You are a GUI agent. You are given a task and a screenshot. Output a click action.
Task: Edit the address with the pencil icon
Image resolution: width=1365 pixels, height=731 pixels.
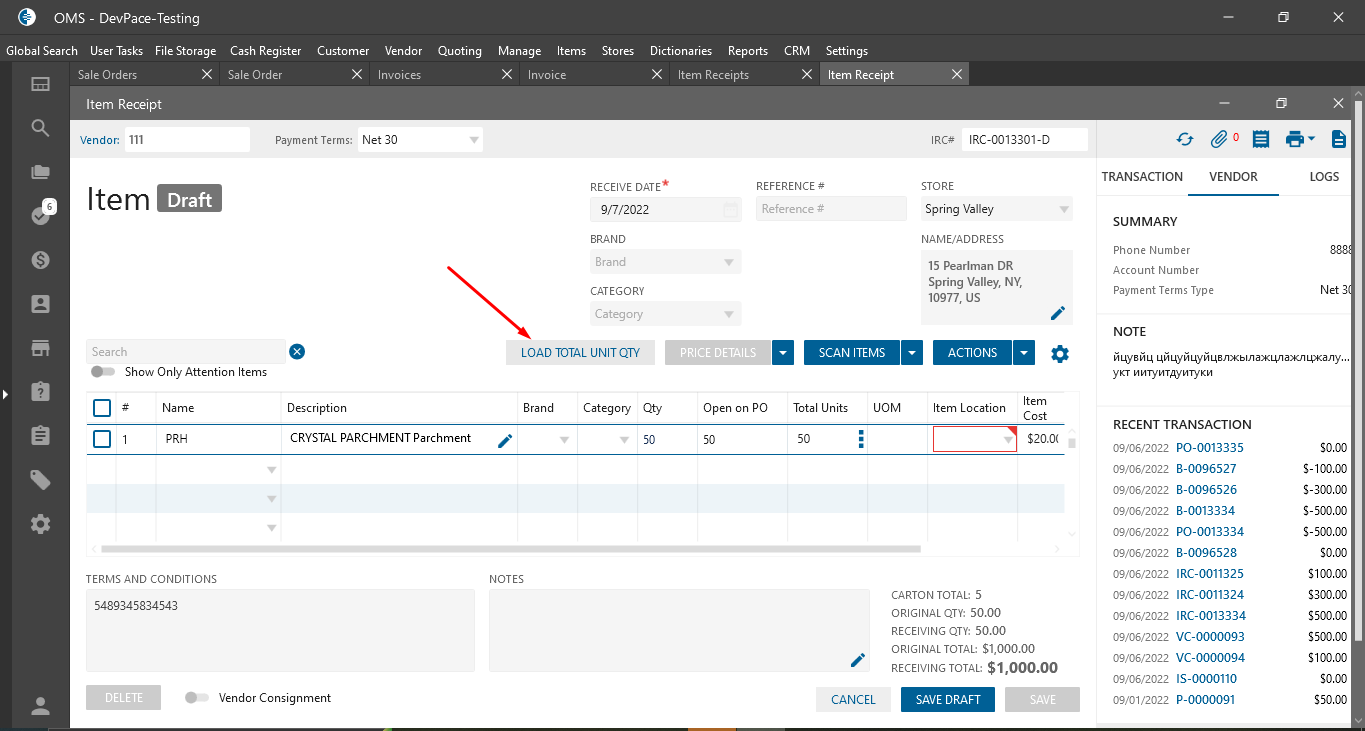click(1058, 313)
